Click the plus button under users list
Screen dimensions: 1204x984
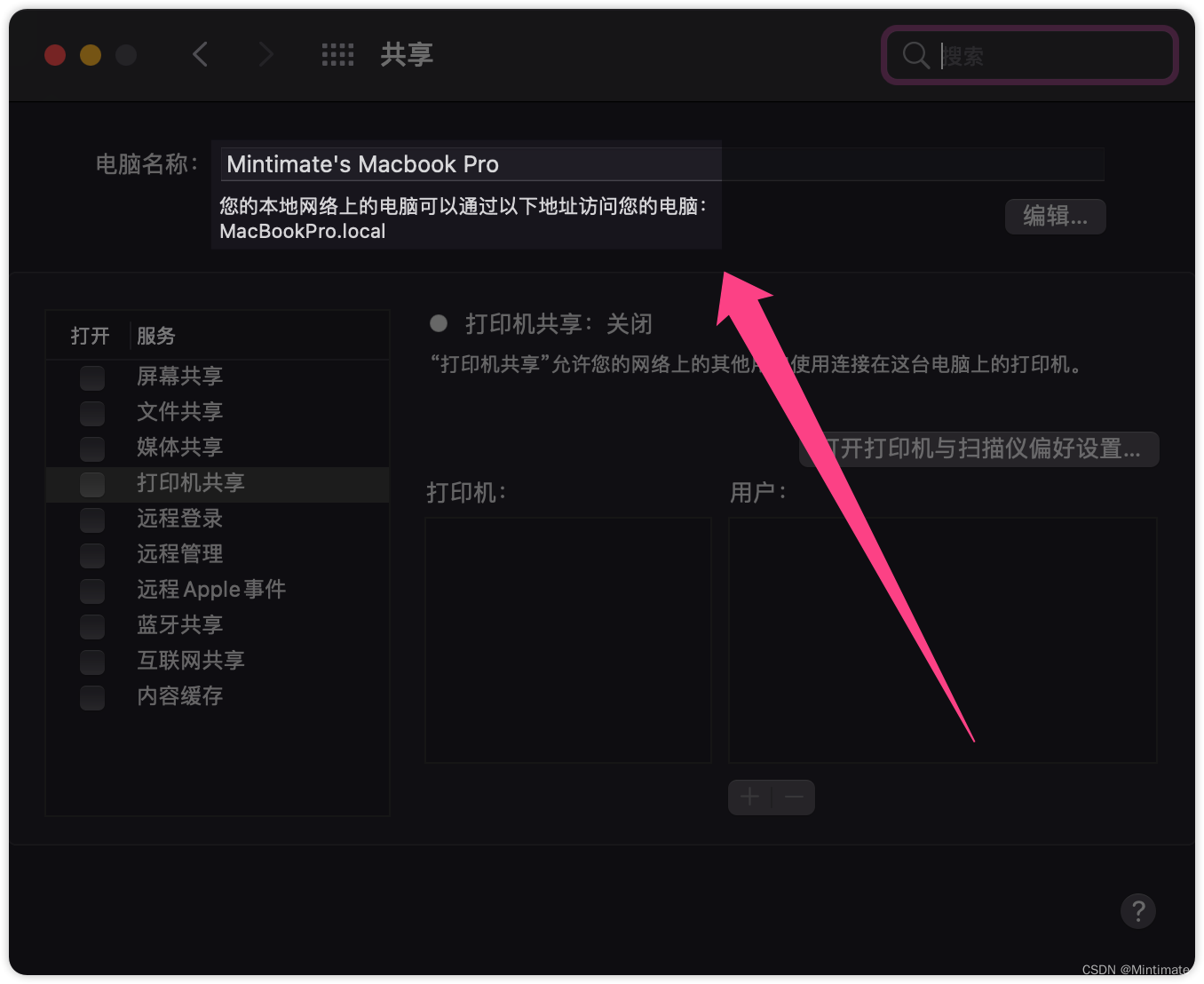pos(750,797)
